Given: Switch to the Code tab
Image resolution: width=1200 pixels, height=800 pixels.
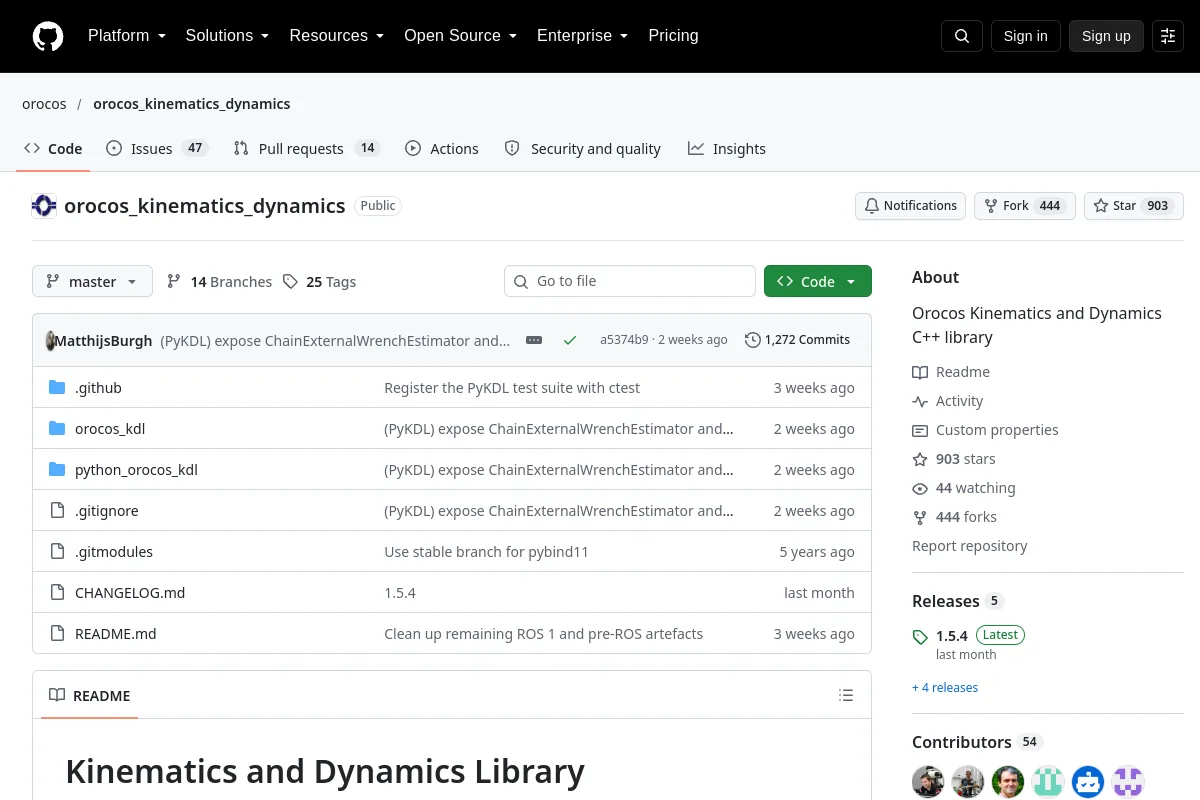Looking at the screenshot, I should point(53,149).
